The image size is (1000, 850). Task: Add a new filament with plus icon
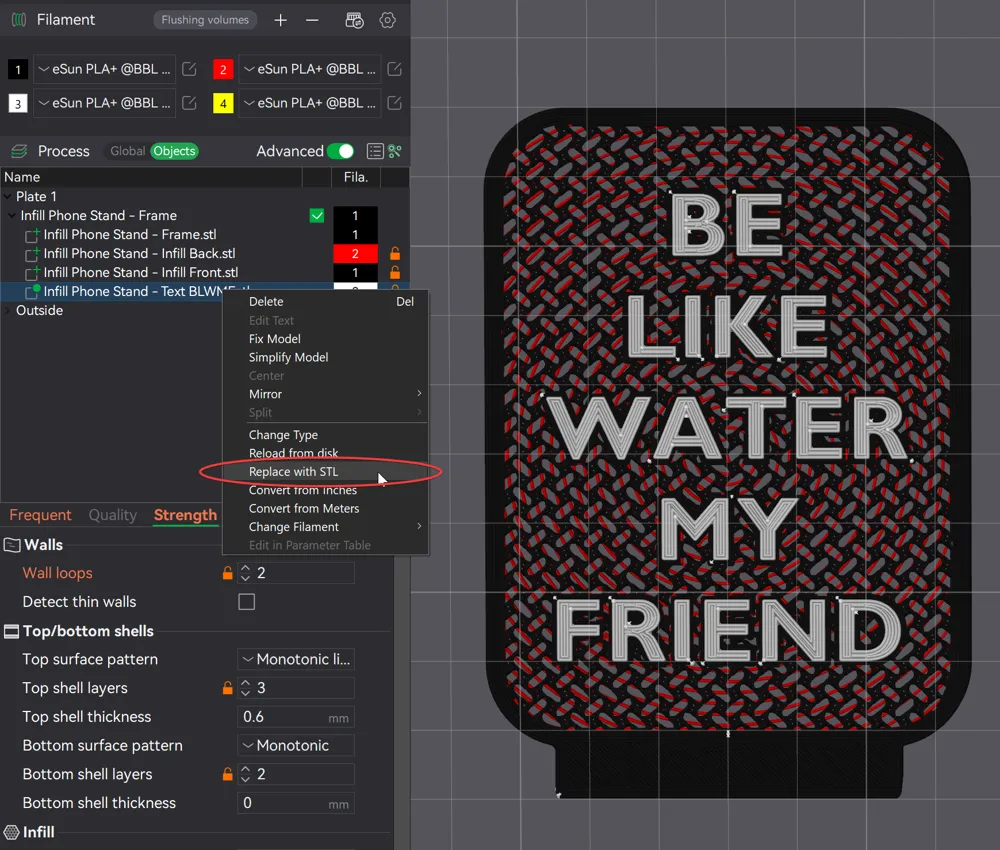(281, 20)
